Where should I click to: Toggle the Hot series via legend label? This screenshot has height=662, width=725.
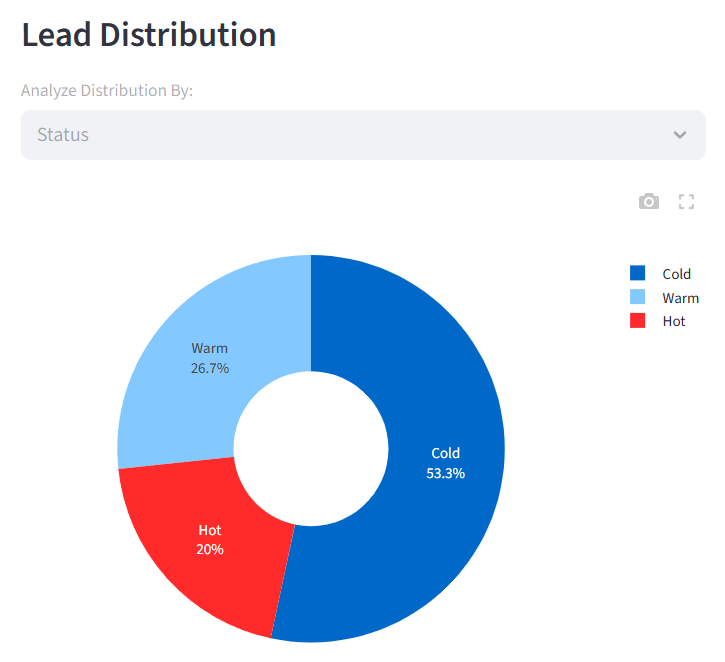click(x=674, y=322)
